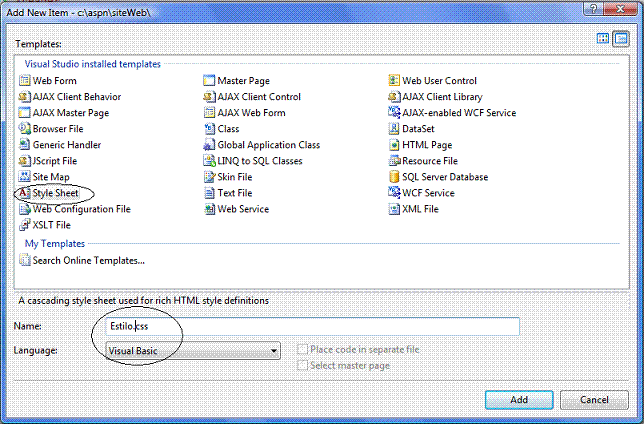Tick Place code in separate file checkbox
The width and height of the screenshot is (644, 424).
(302, 349)
